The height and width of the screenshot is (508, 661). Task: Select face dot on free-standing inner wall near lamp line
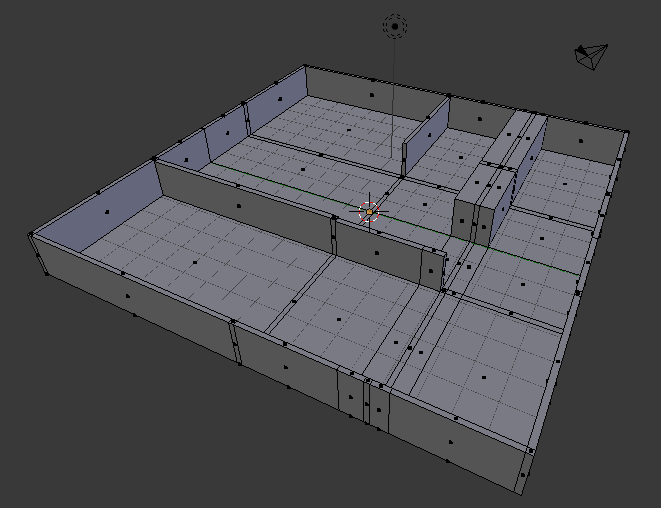pos(429,135)
